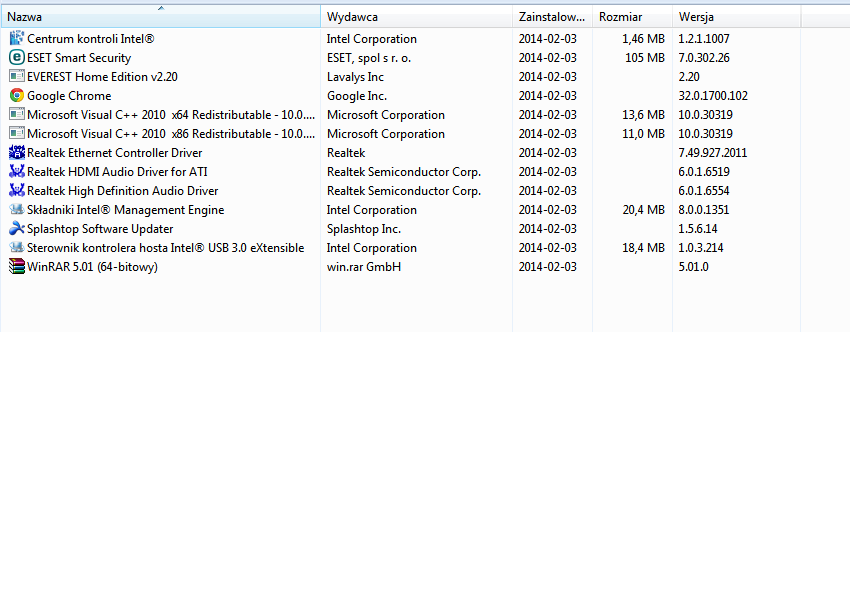Viewport: 850px width, 614px height.
Task: Select Realtek Ethernet Controller Driver
Action: pyautogui.click(x=114, y=153)
